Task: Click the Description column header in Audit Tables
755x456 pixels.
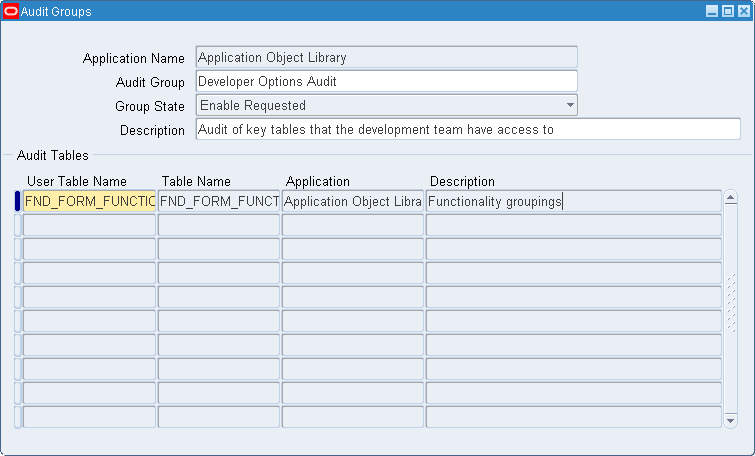Action: pos(462,182)
